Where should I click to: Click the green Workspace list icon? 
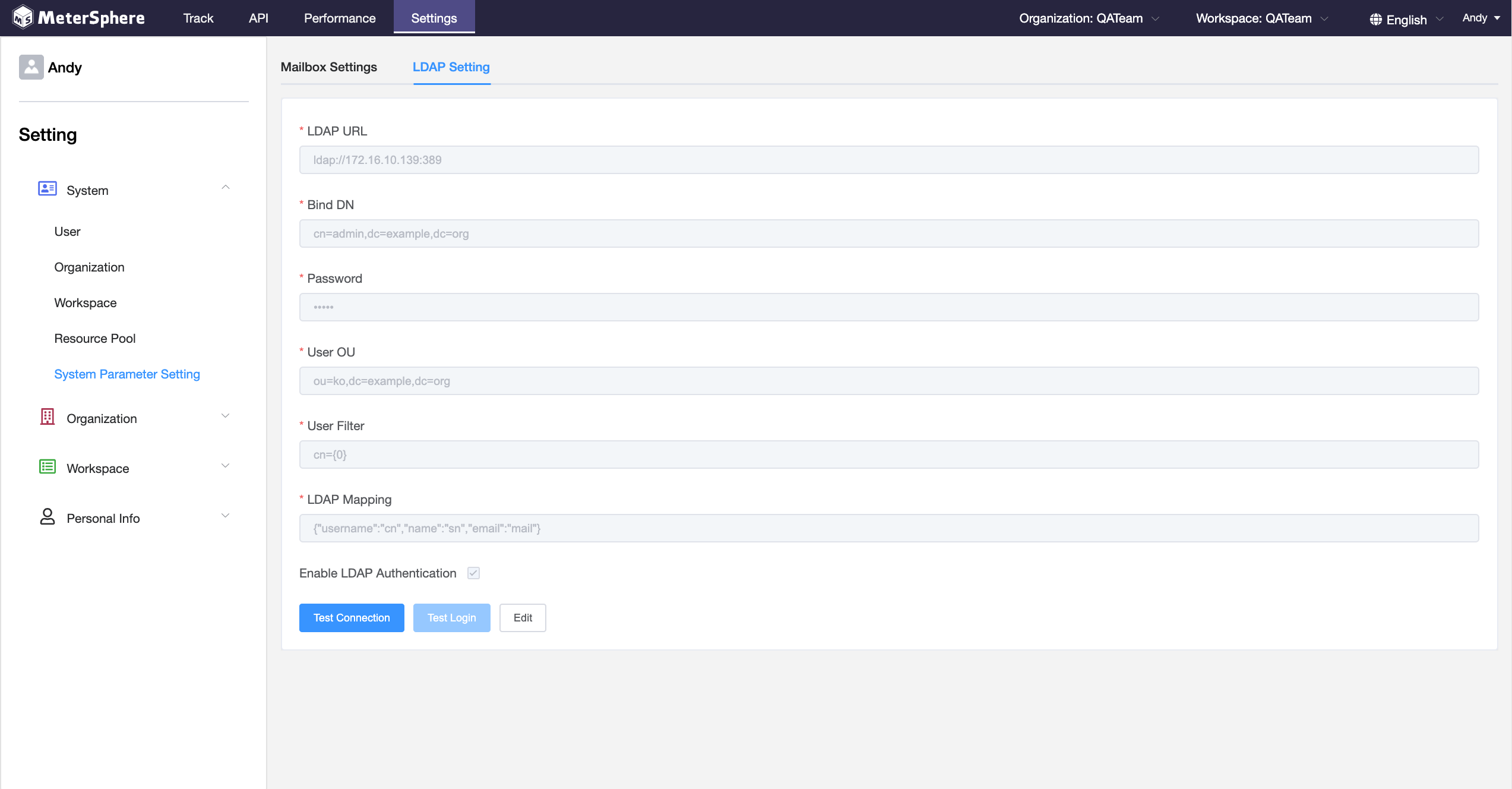[47, 466]
